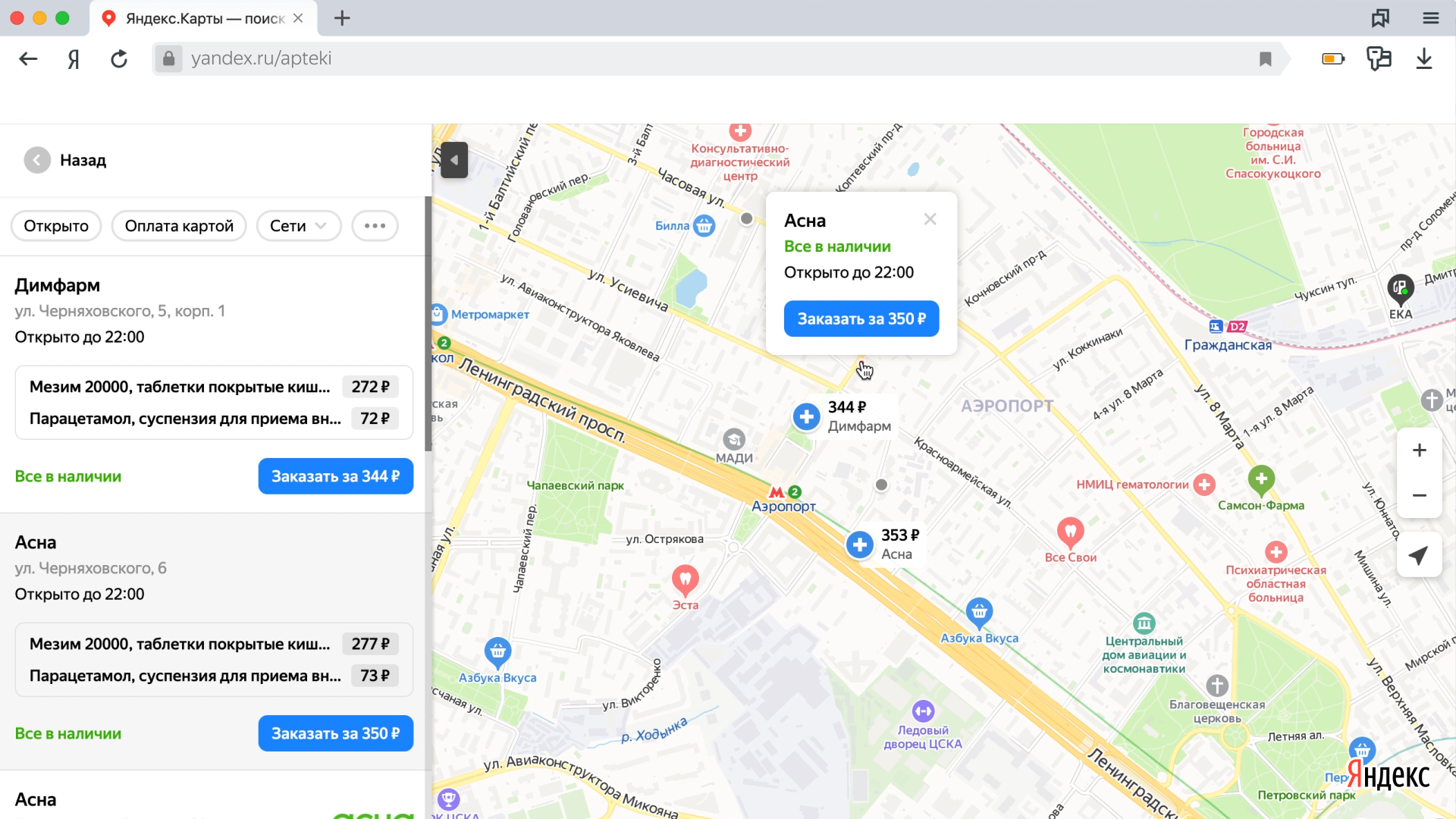The image size is (1456, 819).
Task: Click the ЕКА marker
Action: [x=1401, y=289]
